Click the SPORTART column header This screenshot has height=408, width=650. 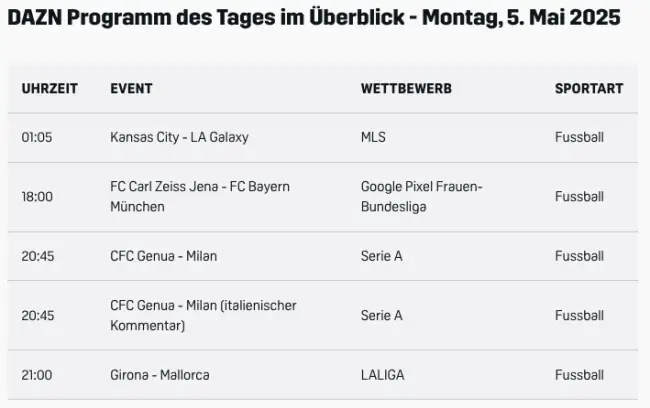(x=588, y=89)
